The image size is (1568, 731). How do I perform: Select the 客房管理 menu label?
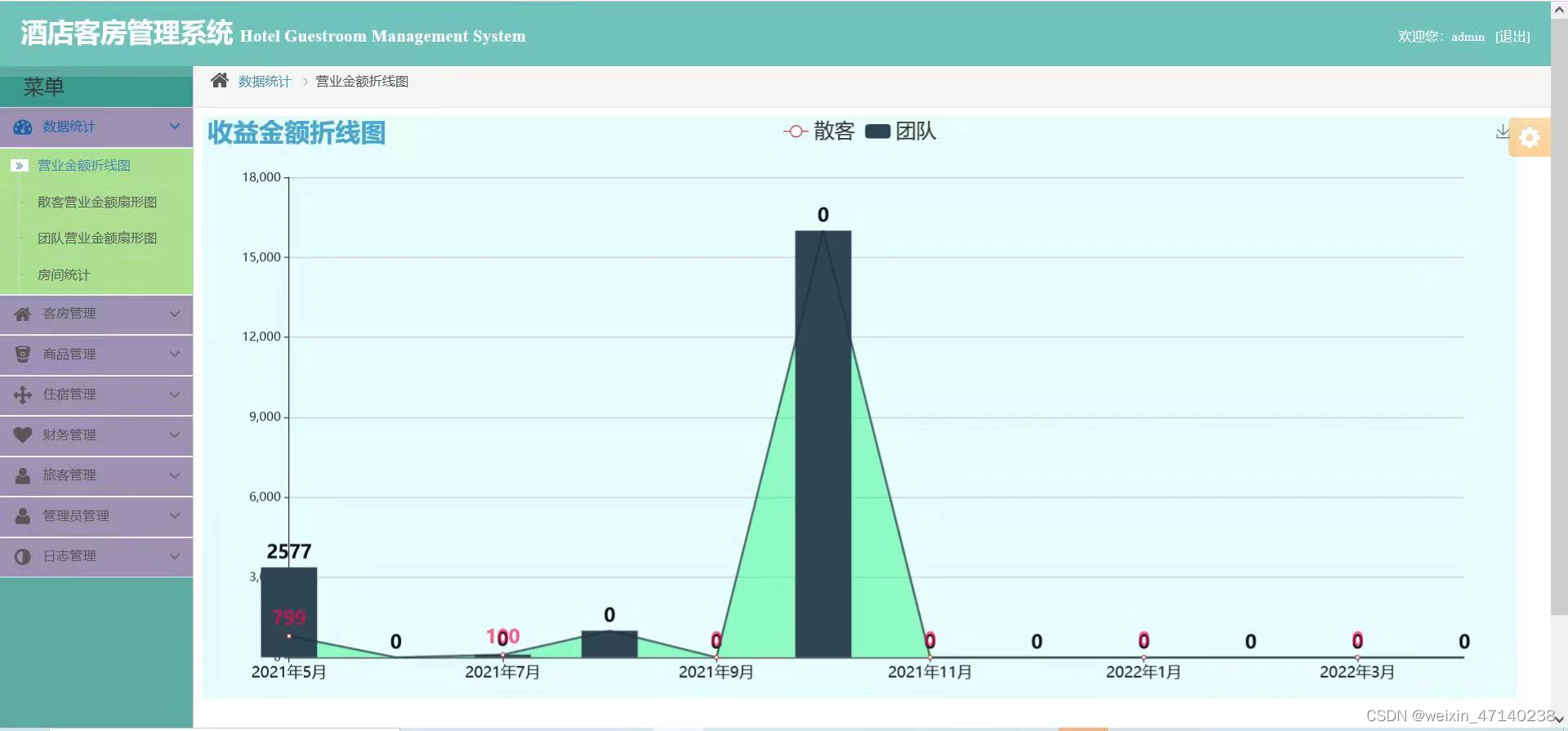[69, 314]
